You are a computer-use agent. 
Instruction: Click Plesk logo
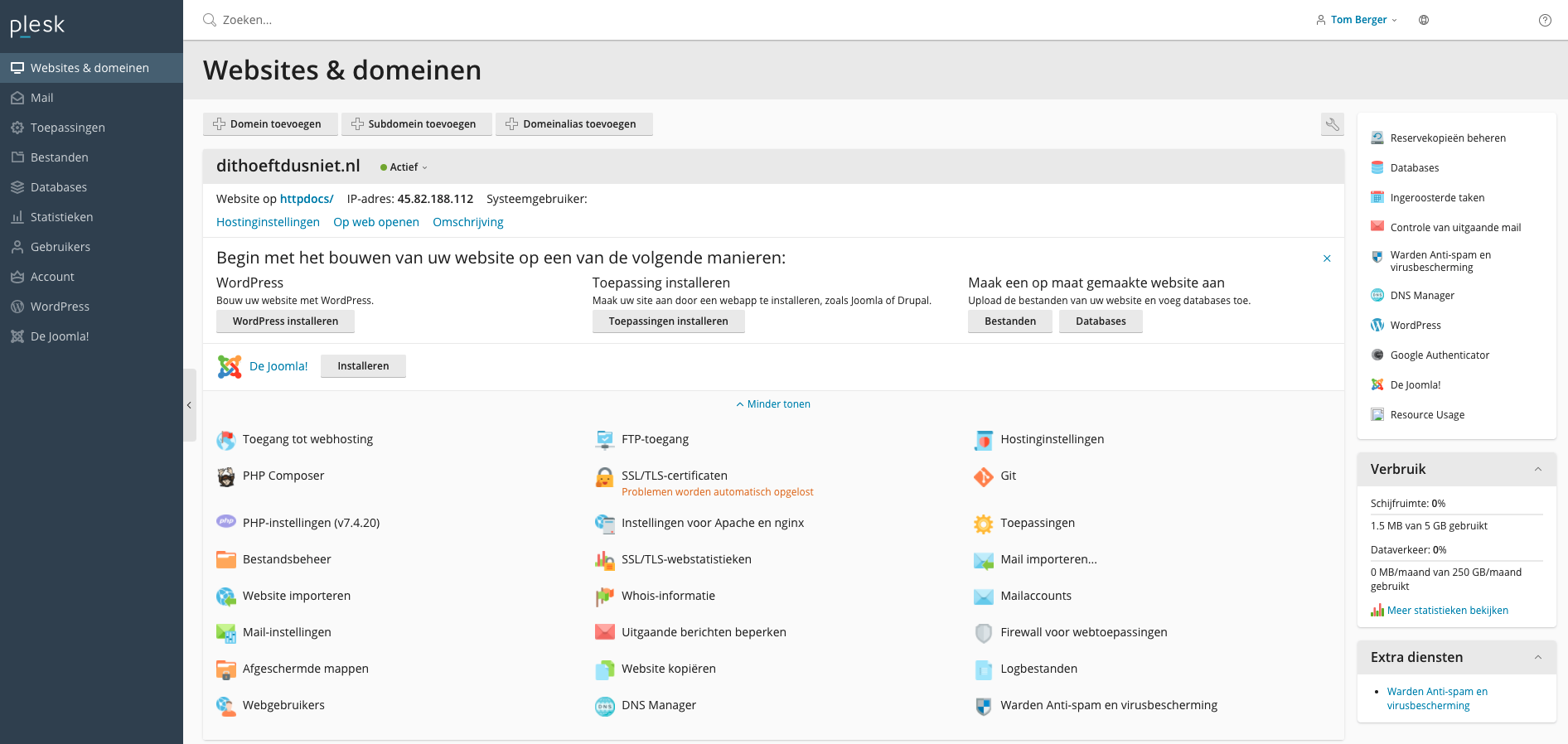pos(37,26)
